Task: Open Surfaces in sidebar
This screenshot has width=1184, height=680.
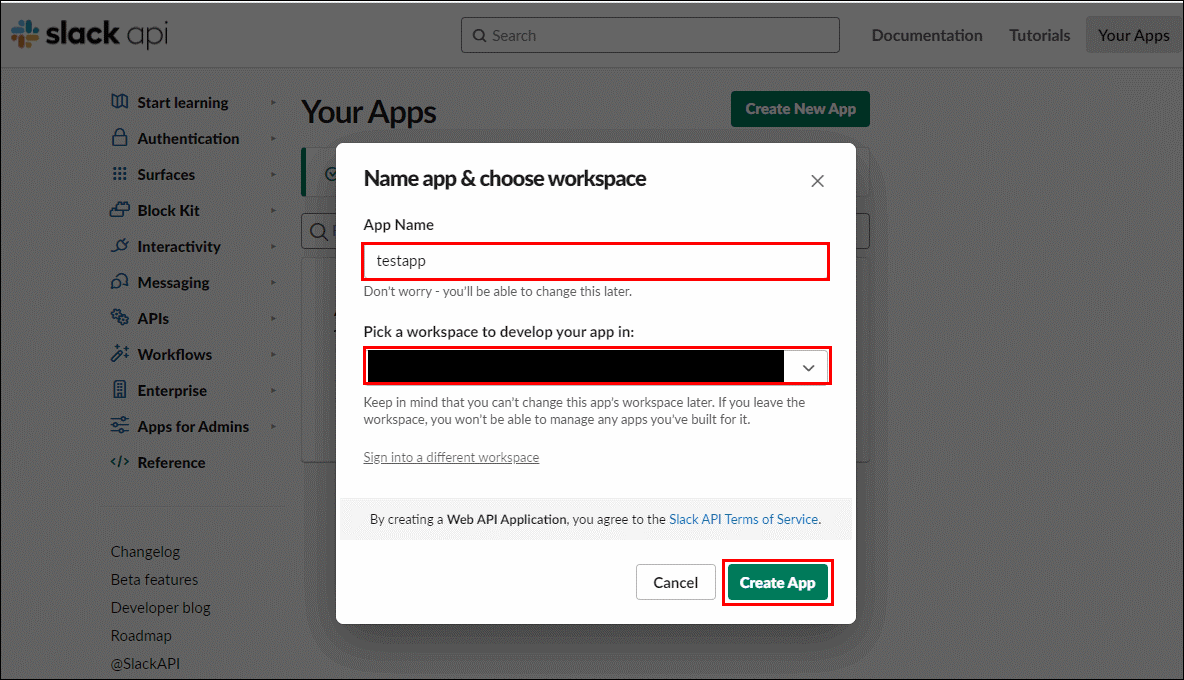Action: [x=166, y=174]
